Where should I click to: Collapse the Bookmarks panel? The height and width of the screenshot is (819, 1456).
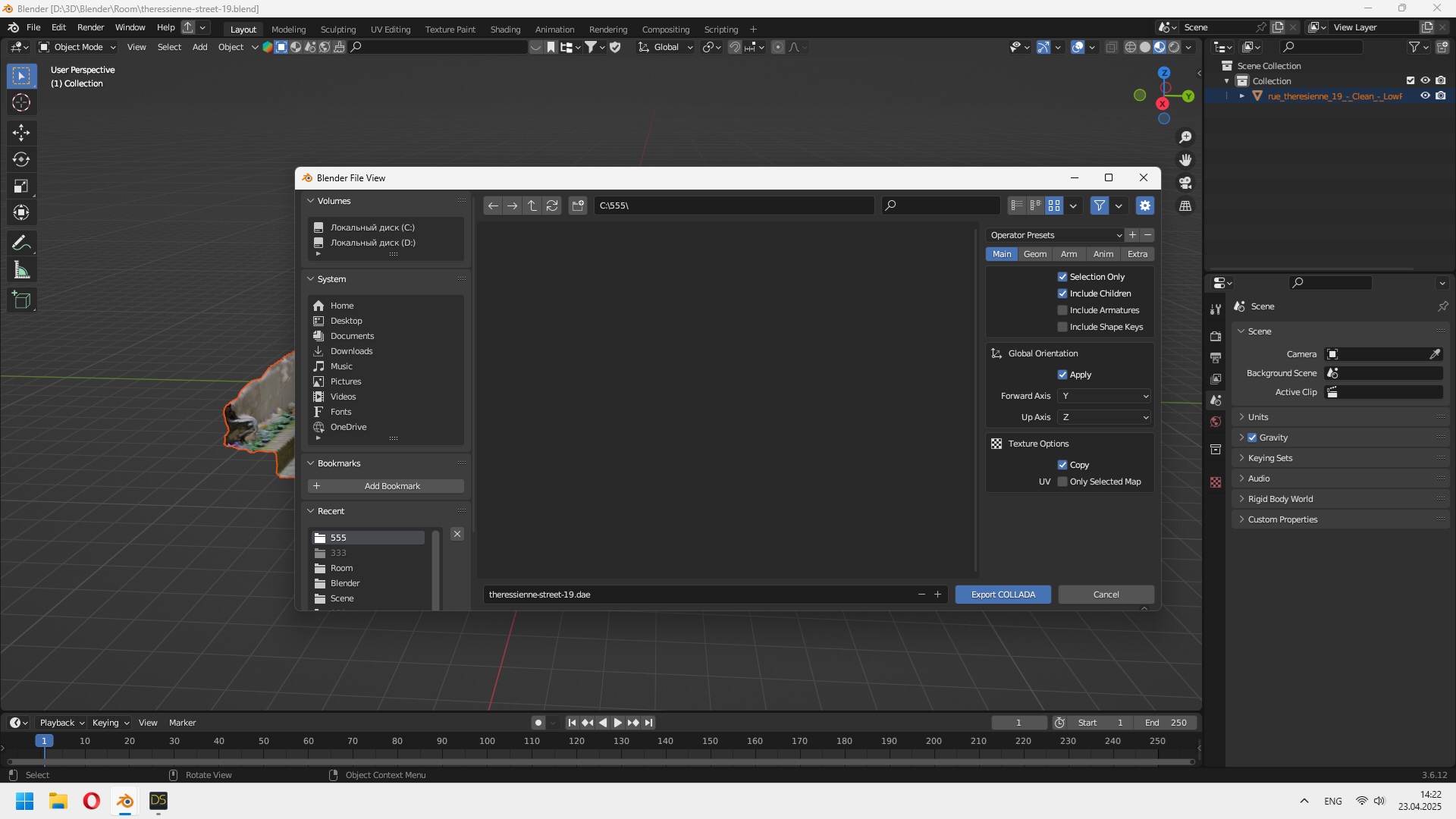coord(310,463)
